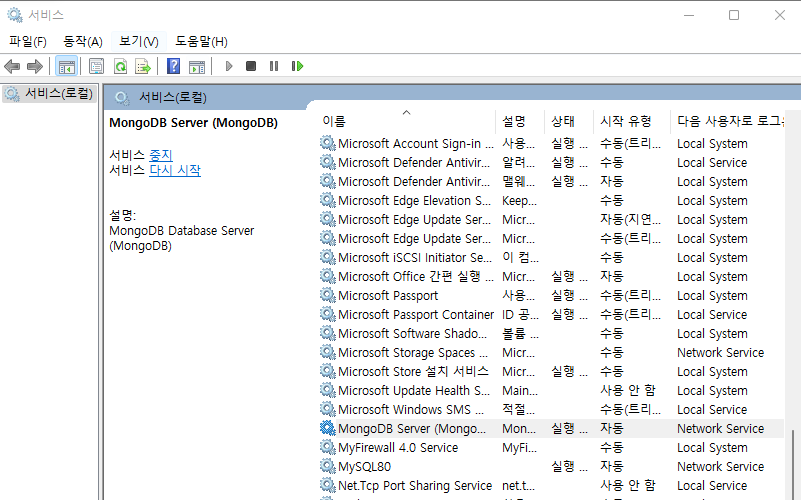This screenshot has height=500, width=801.
Task: Select MyFirewall 4.0 Service row
Action: 551,447
